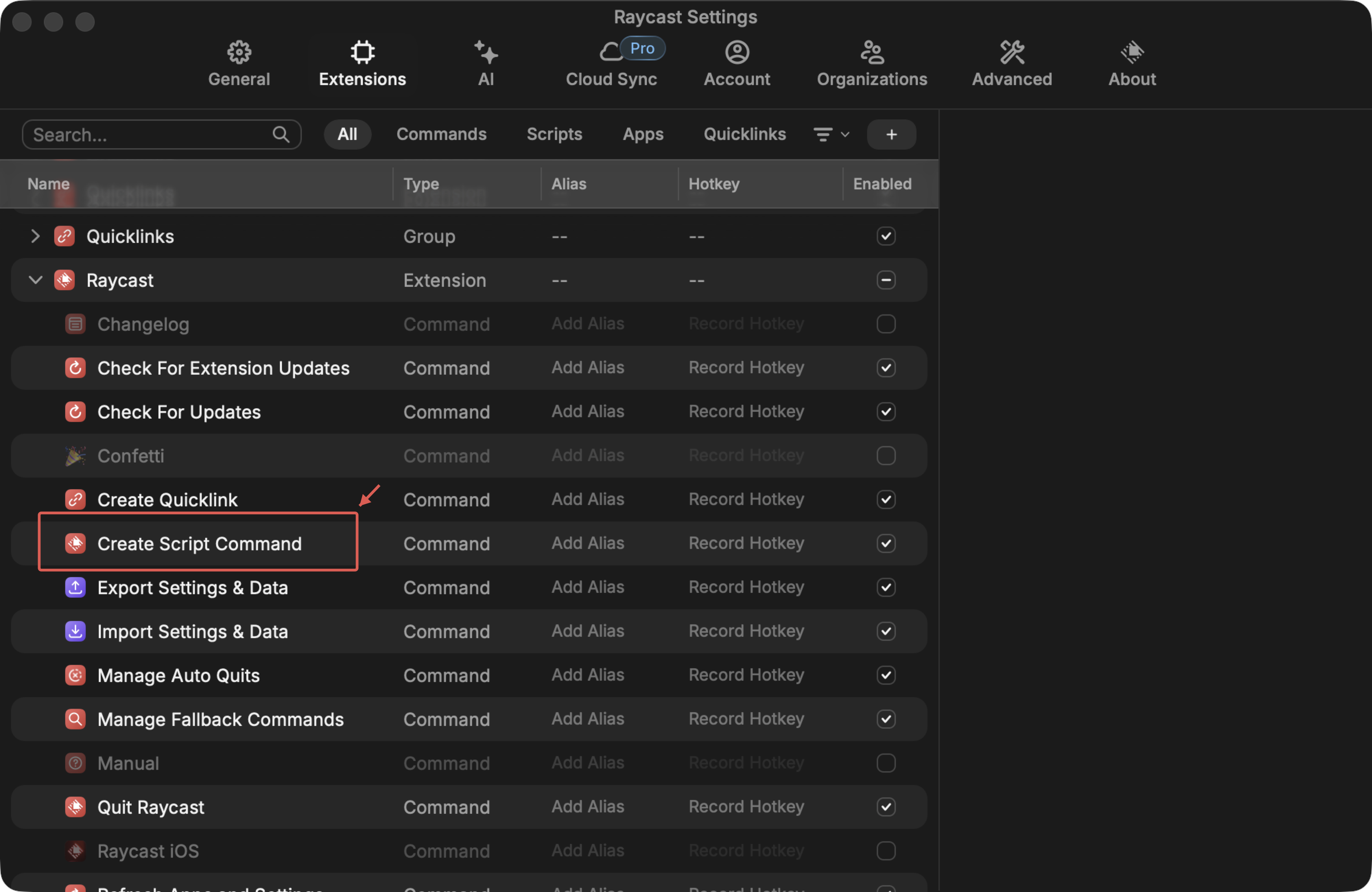Click the Create Script Command icon

coord(75,543)
